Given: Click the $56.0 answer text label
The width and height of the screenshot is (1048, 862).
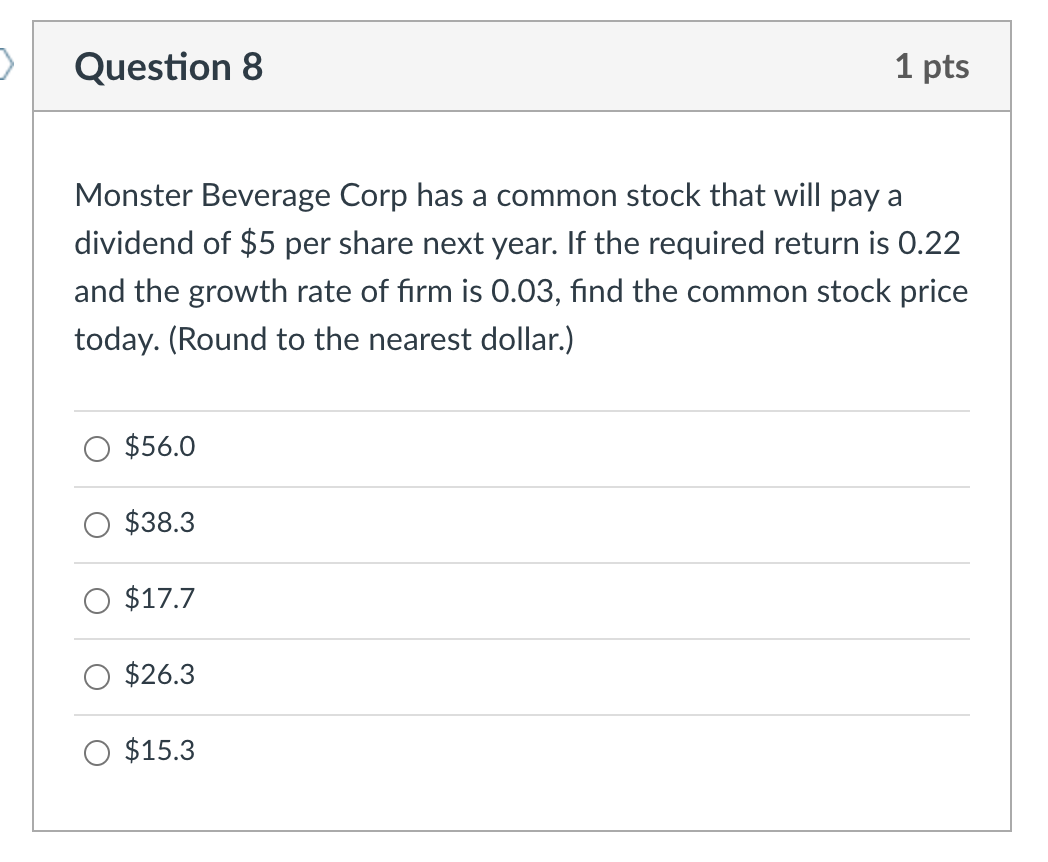Looking at the screenshot, I should click(158, 447).
